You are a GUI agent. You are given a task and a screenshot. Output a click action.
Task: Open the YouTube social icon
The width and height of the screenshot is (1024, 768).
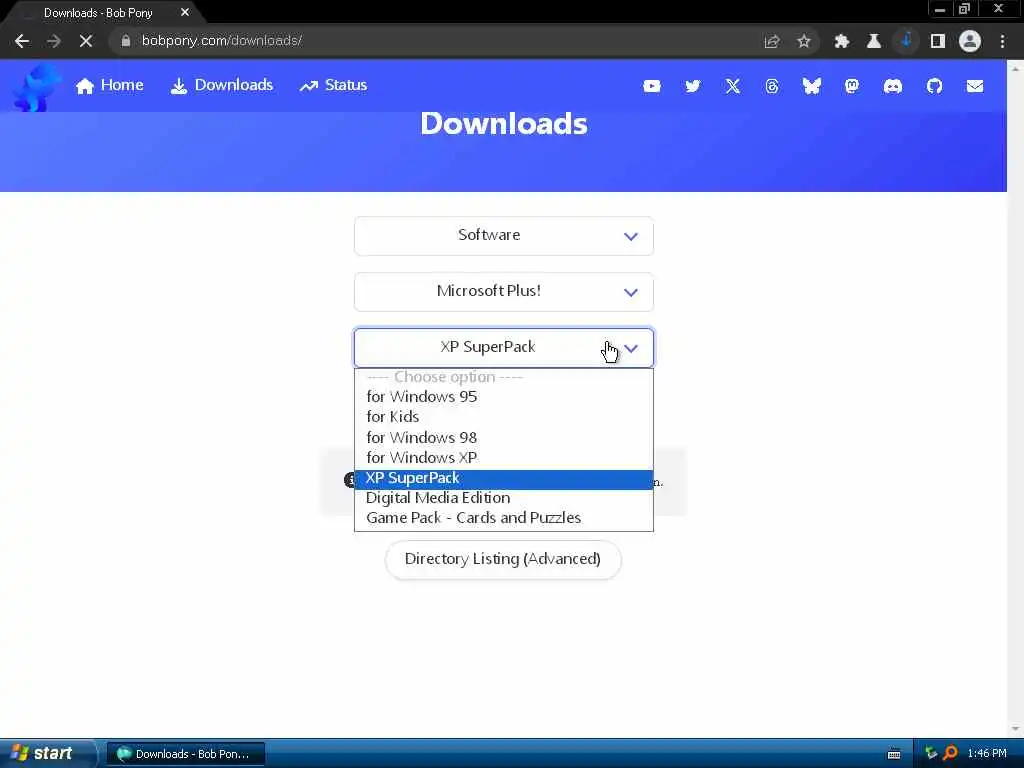tap(651, 86)
